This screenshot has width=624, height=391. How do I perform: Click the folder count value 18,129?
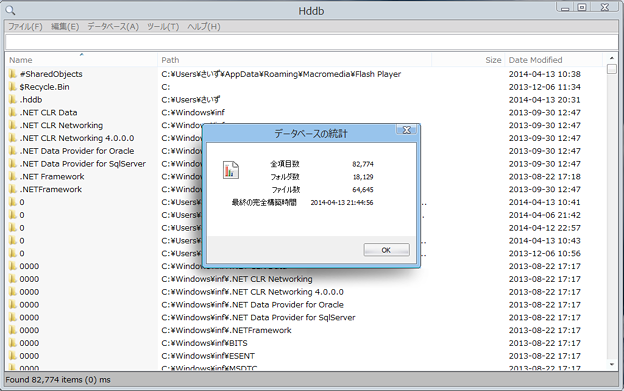point(363,177)
